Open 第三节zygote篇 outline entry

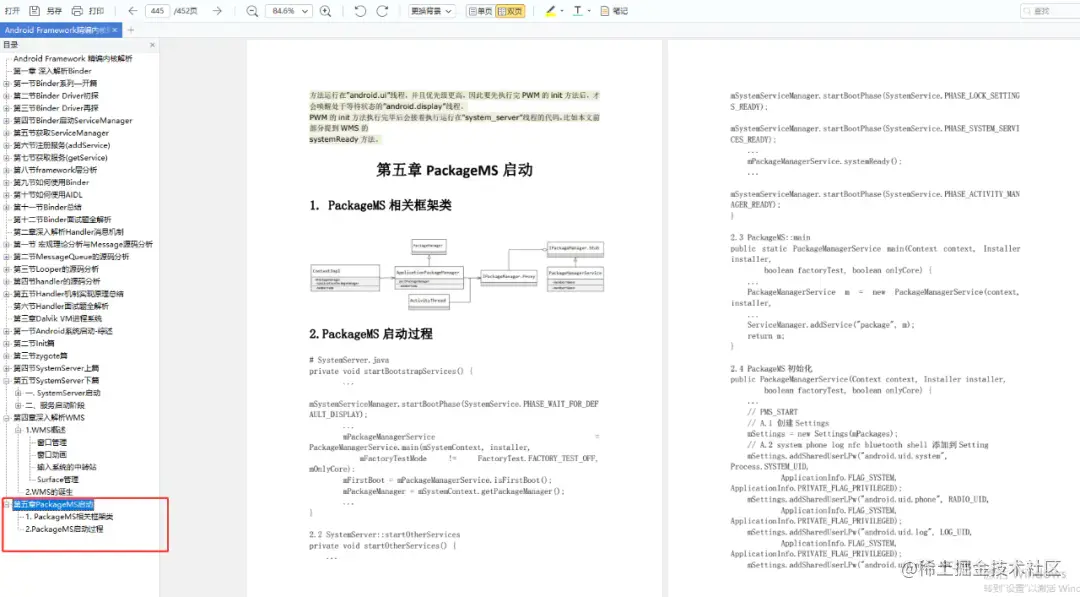coord(40,356)
